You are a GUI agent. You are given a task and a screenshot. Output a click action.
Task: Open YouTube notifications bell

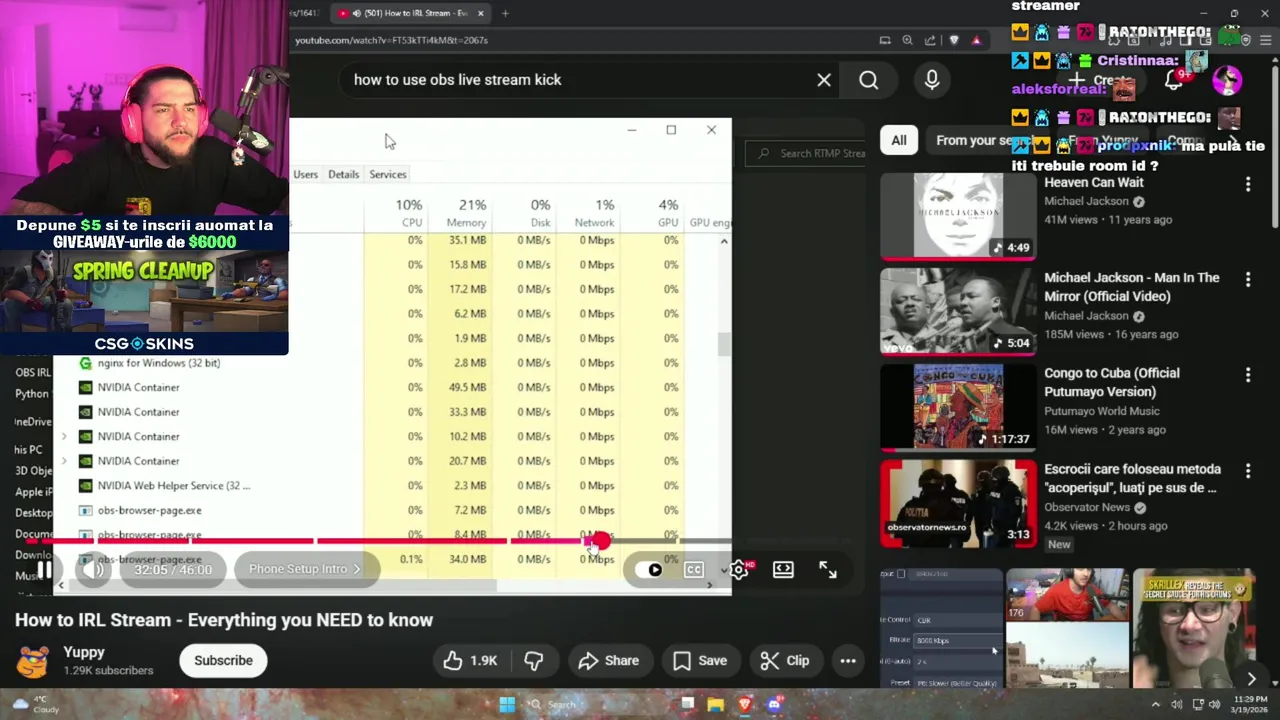pos(1173,80)
